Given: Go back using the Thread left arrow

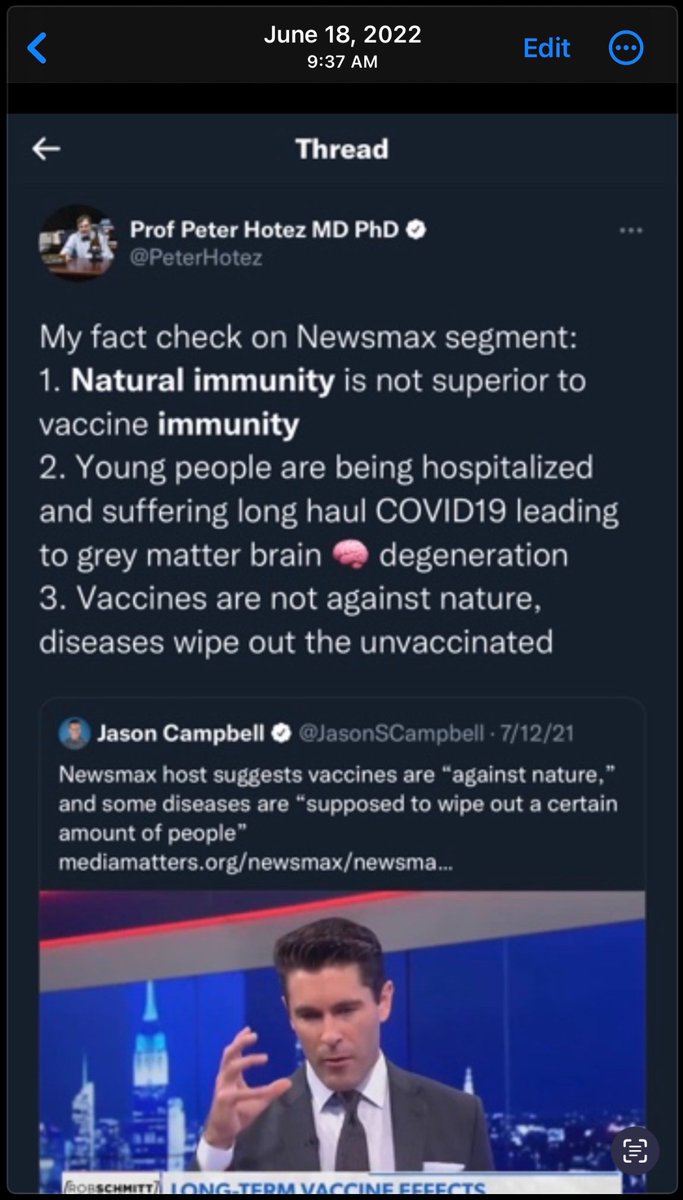Looking at the screenshot, I should coord(46,149).
